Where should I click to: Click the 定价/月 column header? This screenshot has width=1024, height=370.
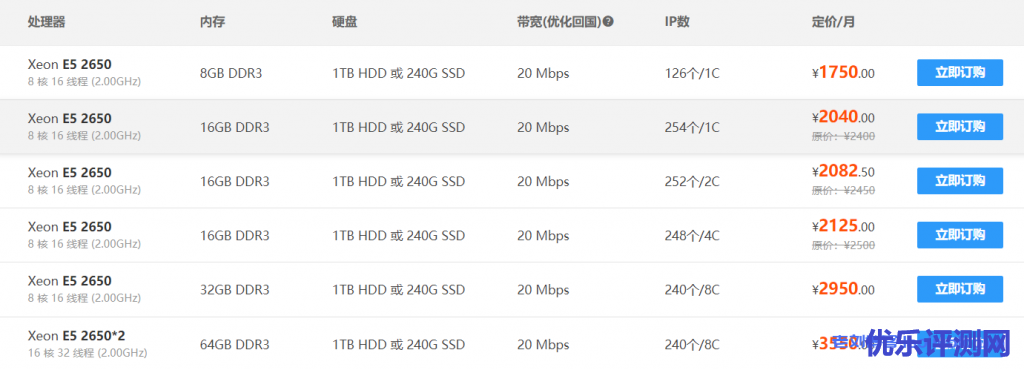tap(833, 22)
